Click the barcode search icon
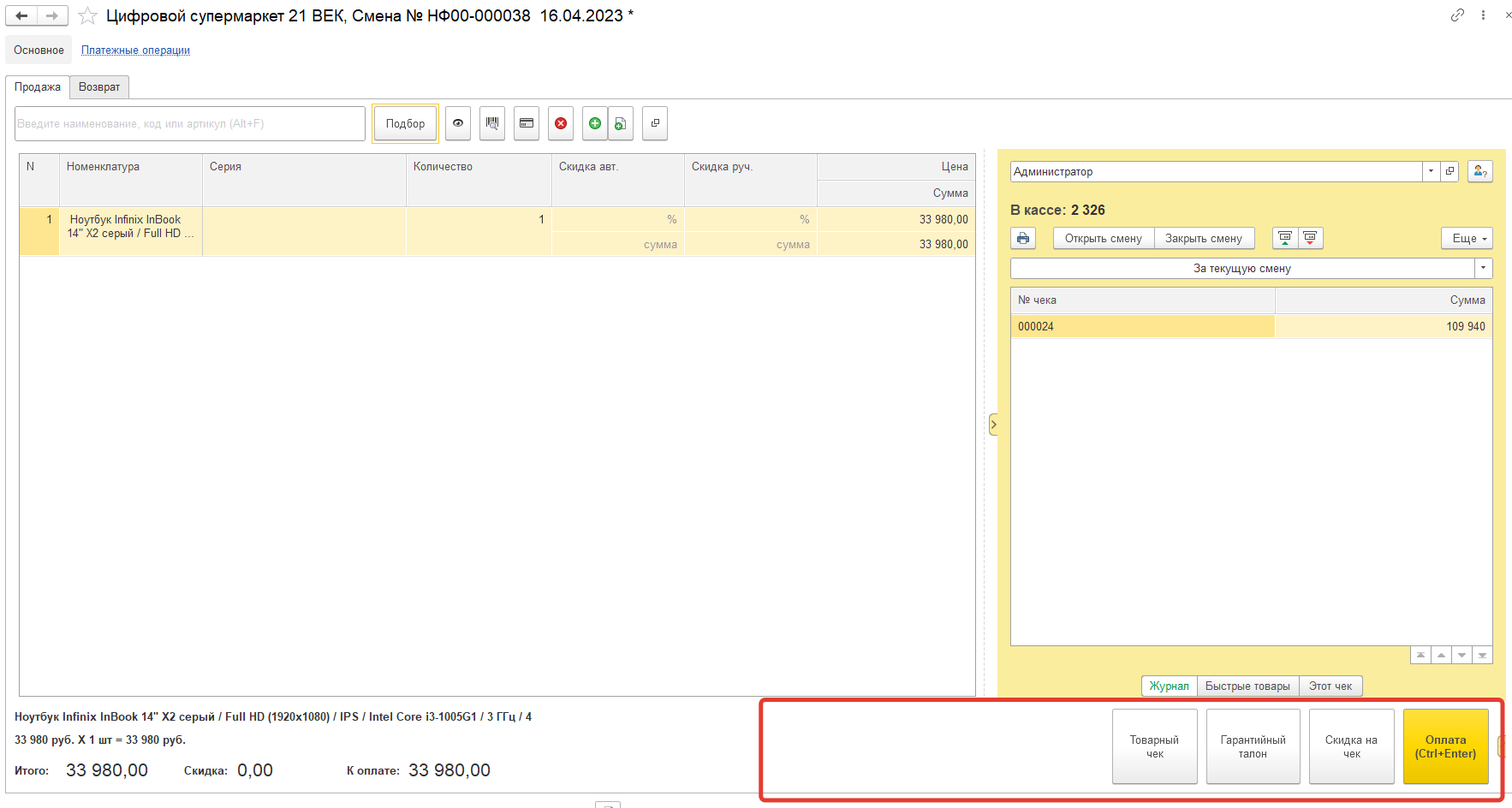1512x808 pixels. coord(492,123)
